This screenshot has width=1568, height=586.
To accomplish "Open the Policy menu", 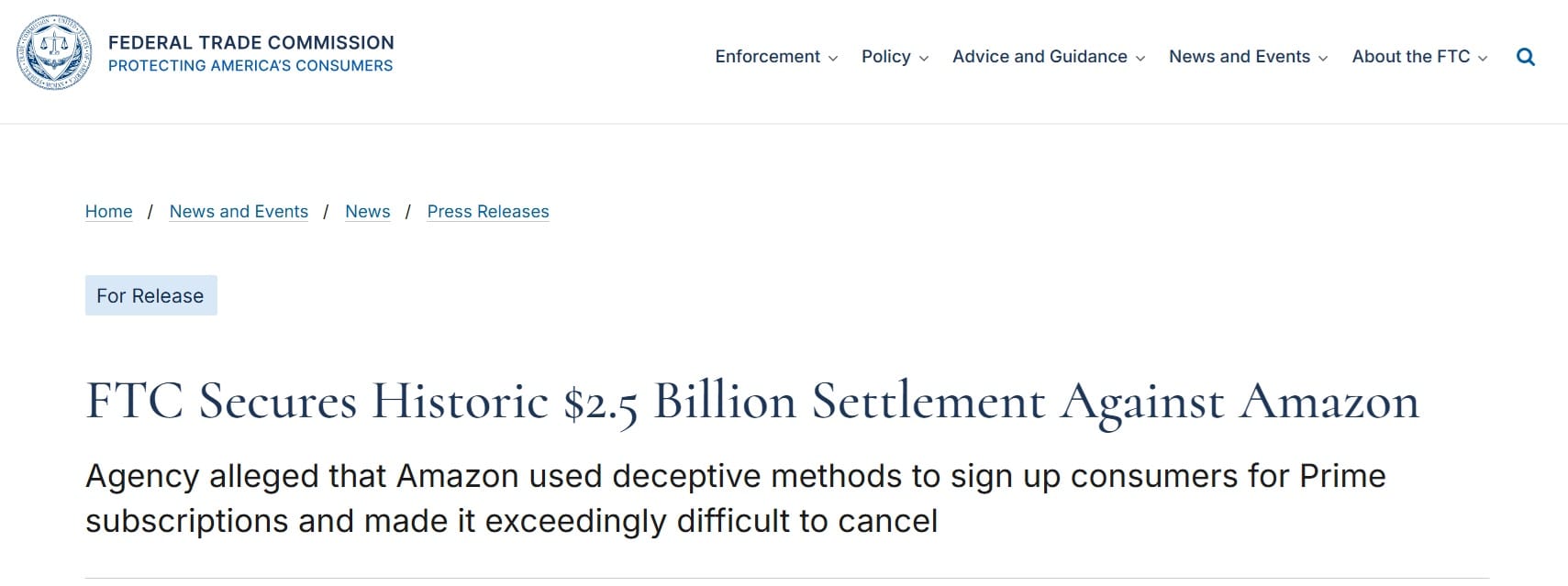I will pyautogui.click(x=885, y=56).
